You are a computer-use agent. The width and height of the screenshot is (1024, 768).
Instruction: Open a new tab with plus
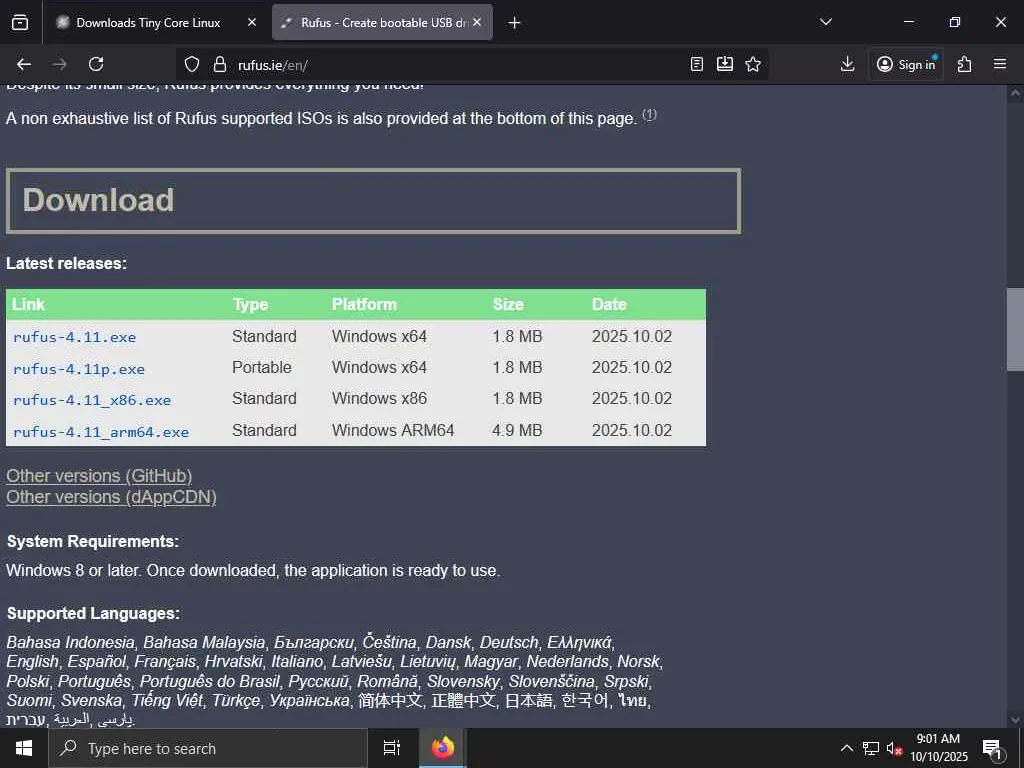click(515, 23)
